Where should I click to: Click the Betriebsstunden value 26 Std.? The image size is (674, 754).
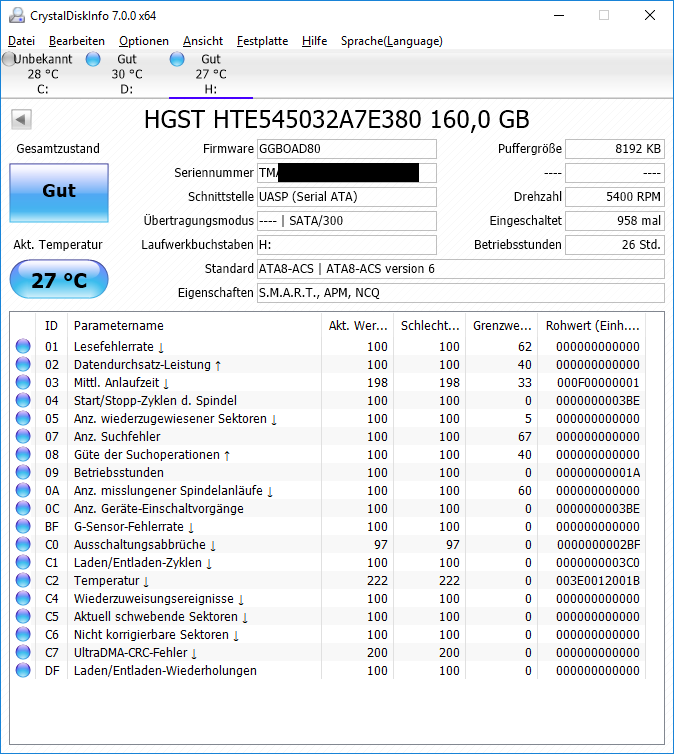[615, 245]
